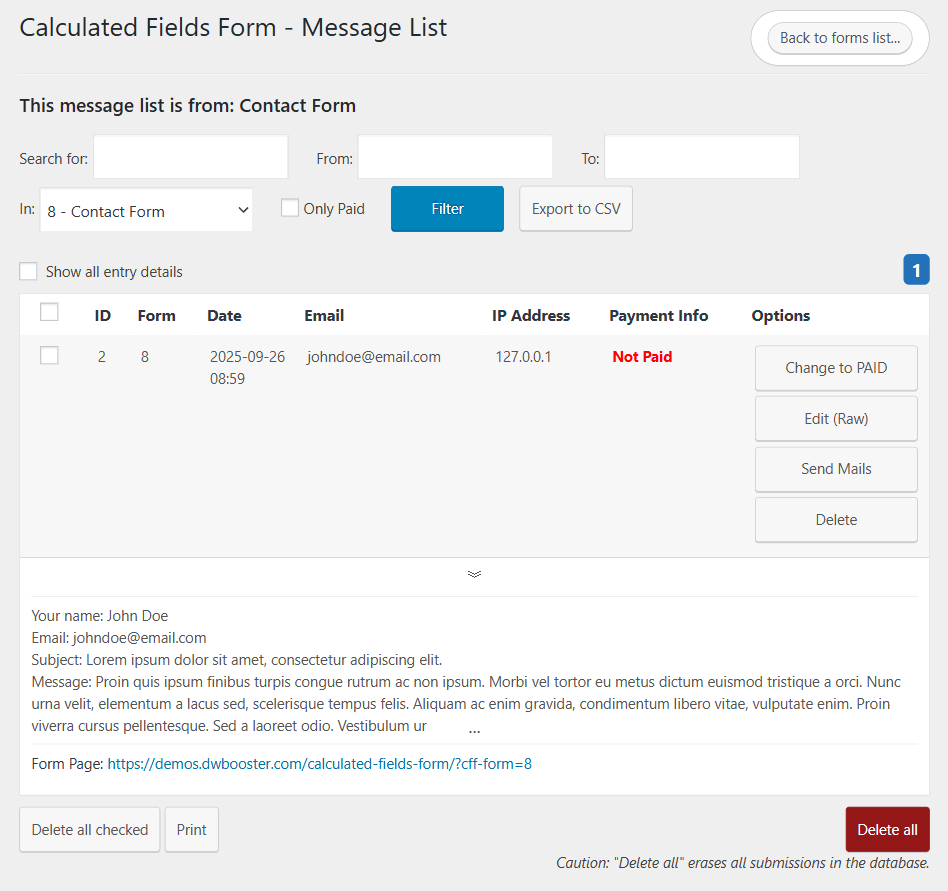Open the Back to forms list button
This screenshot has width=948, height=891.
(839, 37)
